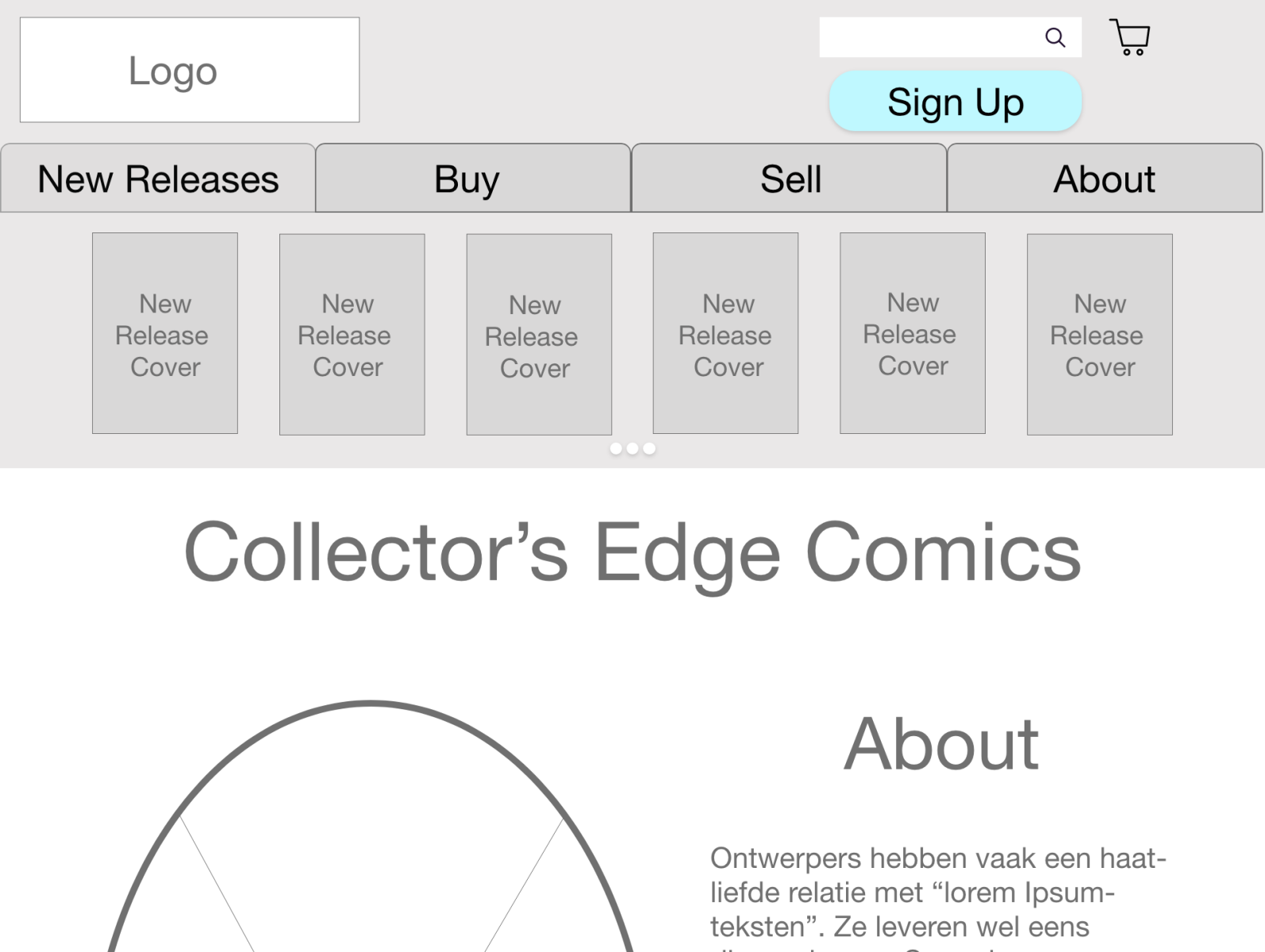Select the fifth New Release Cover thumbnail
Viewport: 1265px width, 952px height.
tap(912, 333)
